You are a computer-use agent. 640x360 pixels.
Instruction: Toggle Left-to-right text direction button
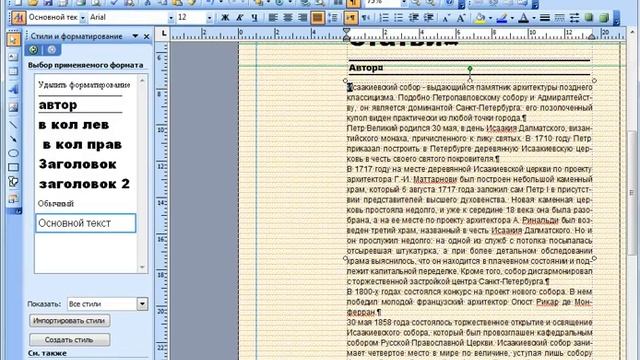point(351,18)
